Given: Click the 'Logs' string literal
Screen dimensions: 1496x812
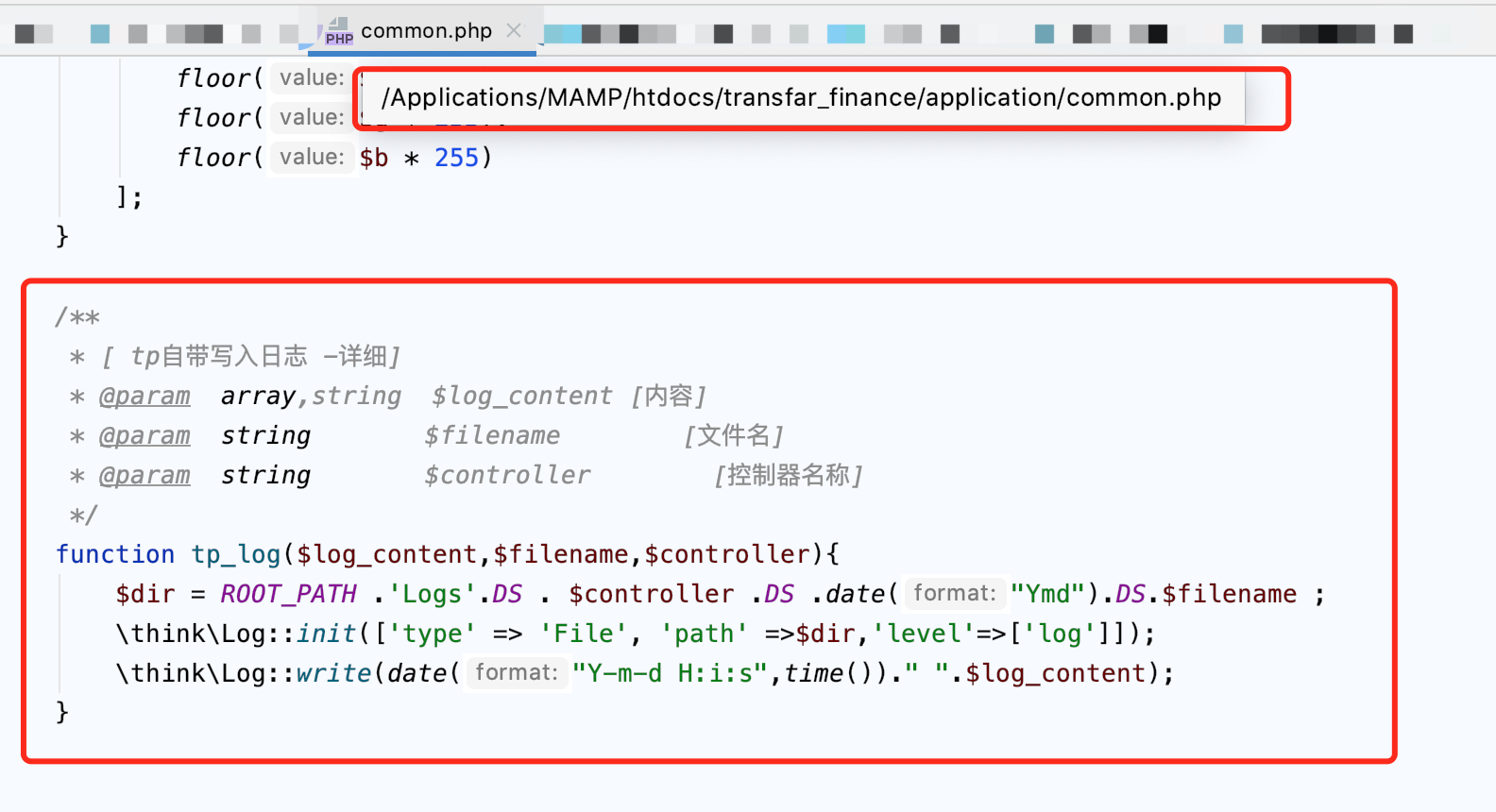Looking at the screenshot, I should click(x=432, y=594).
